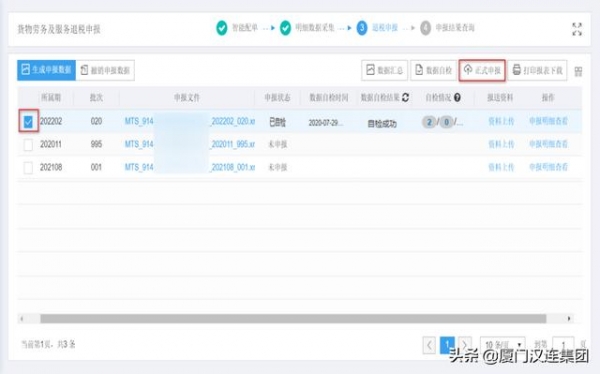Click the gray badge showing 0 in 自检情况 column
This screenshot has width=600, height=374.
click(x=446, y=122)
